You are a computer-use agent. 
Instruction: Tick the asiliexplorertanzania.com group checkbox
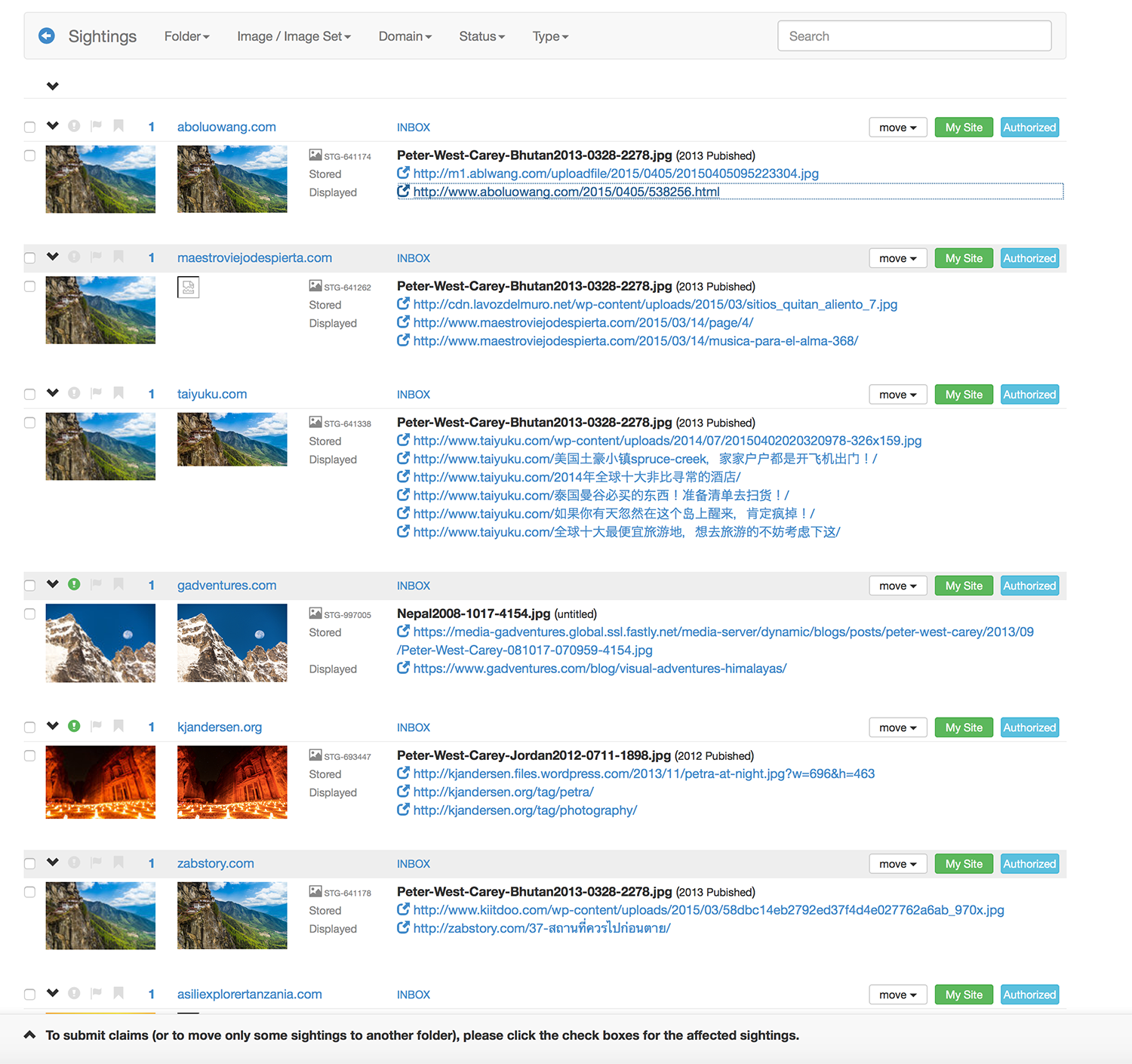pyautogui.click(x=29, y=995)
